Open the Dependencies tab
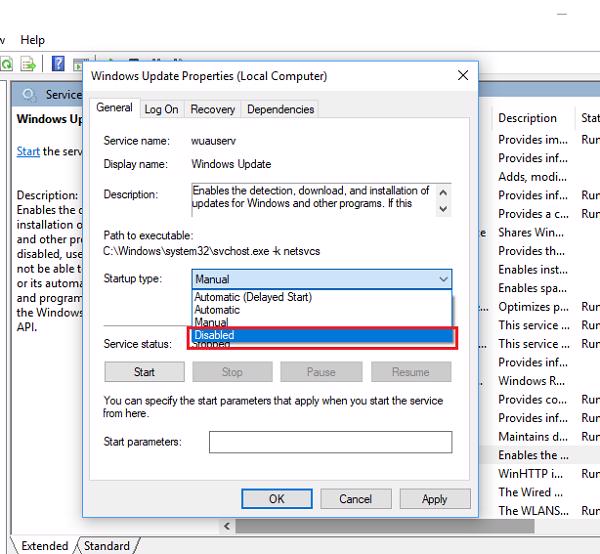Screen dimensions: 600x554 click(x=280, y=109)
